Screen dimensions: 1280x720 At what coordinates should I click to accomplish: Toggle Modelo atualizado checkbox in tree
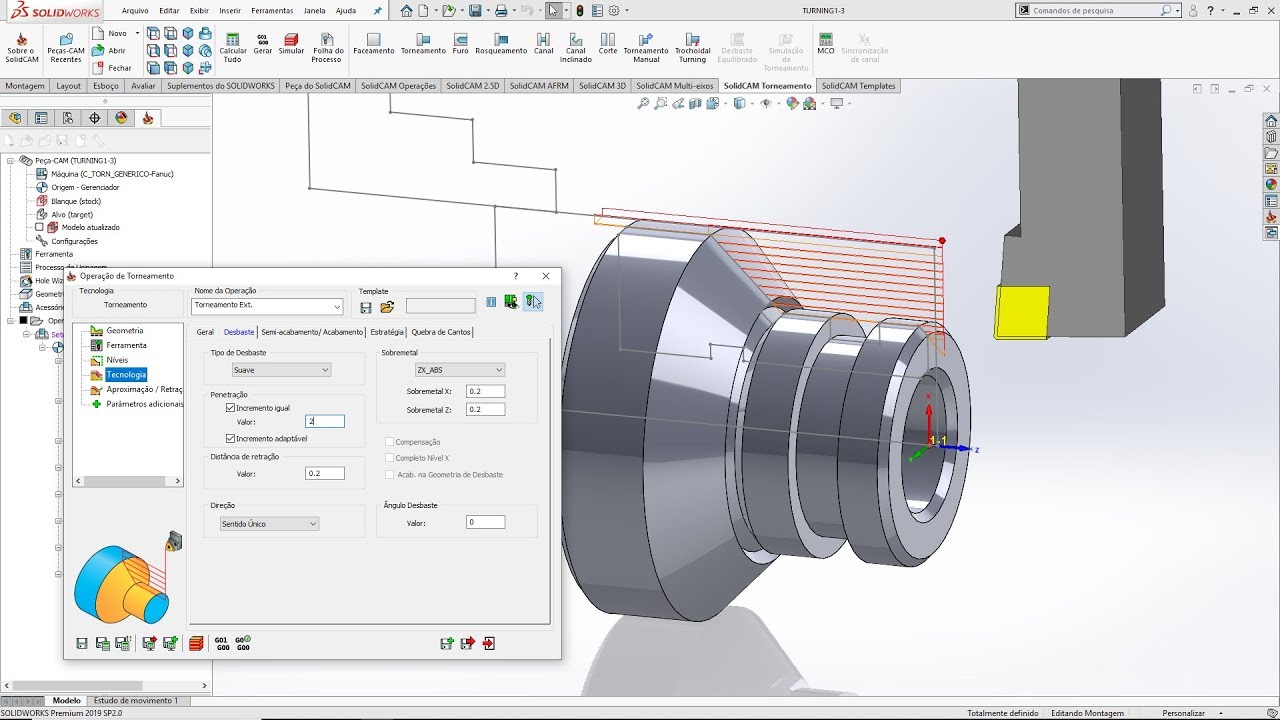[40, 227]
